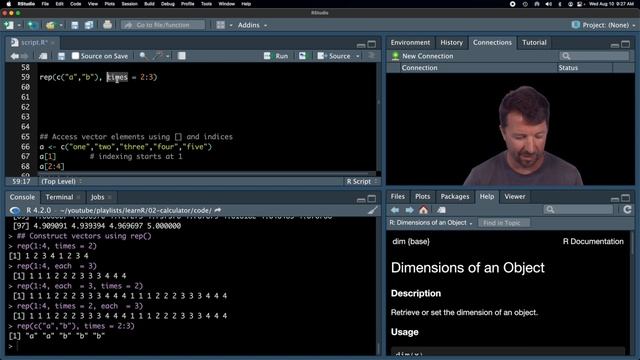
Task: Toggle the document outline icon
Action: 371,56
